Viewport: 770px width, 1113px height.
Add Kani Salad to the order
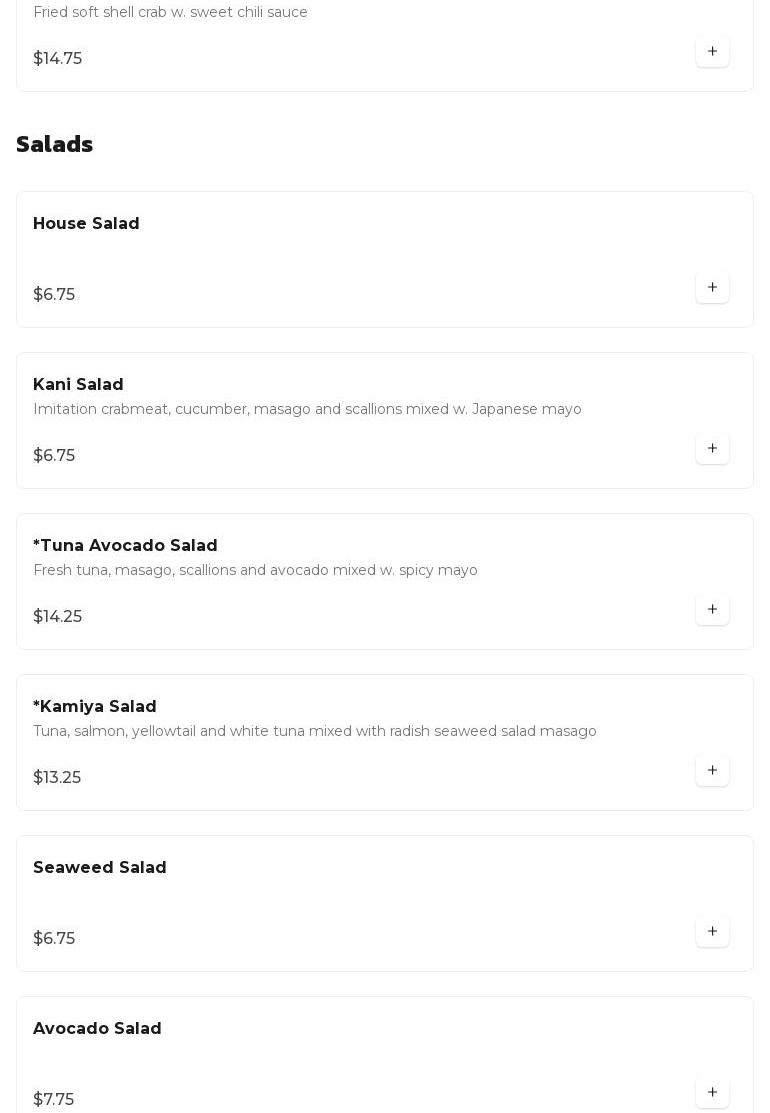(712, 449)
